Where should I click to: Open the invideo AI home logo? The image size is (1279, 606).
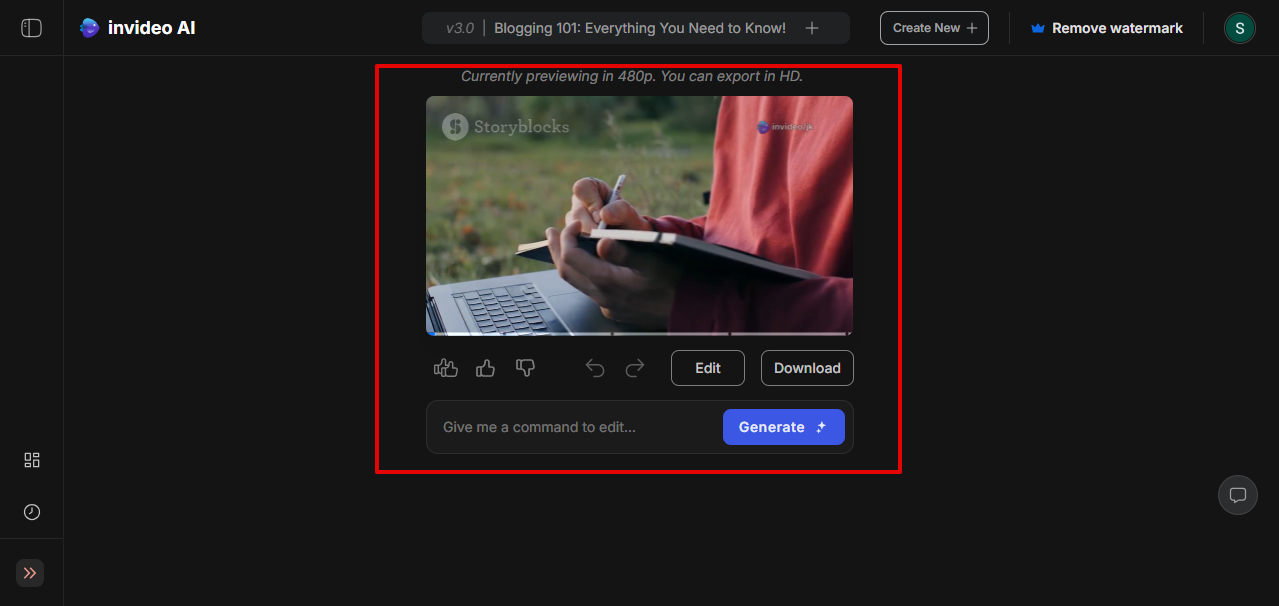click(137, 27)
